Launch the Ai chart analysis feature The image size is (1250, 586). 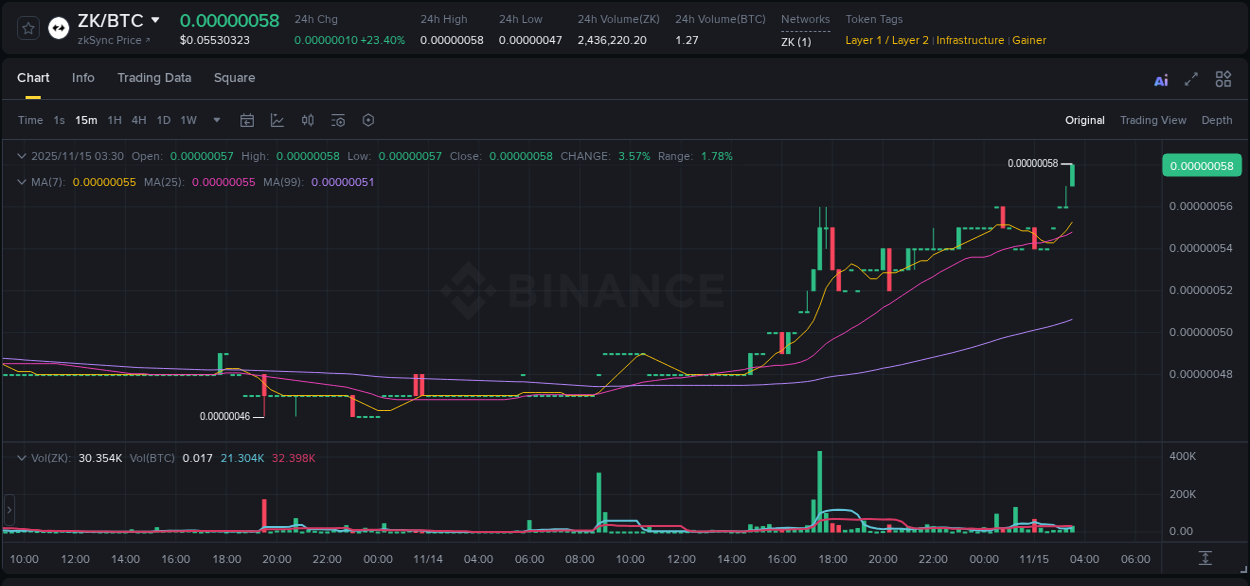[x=1161, y=79]
